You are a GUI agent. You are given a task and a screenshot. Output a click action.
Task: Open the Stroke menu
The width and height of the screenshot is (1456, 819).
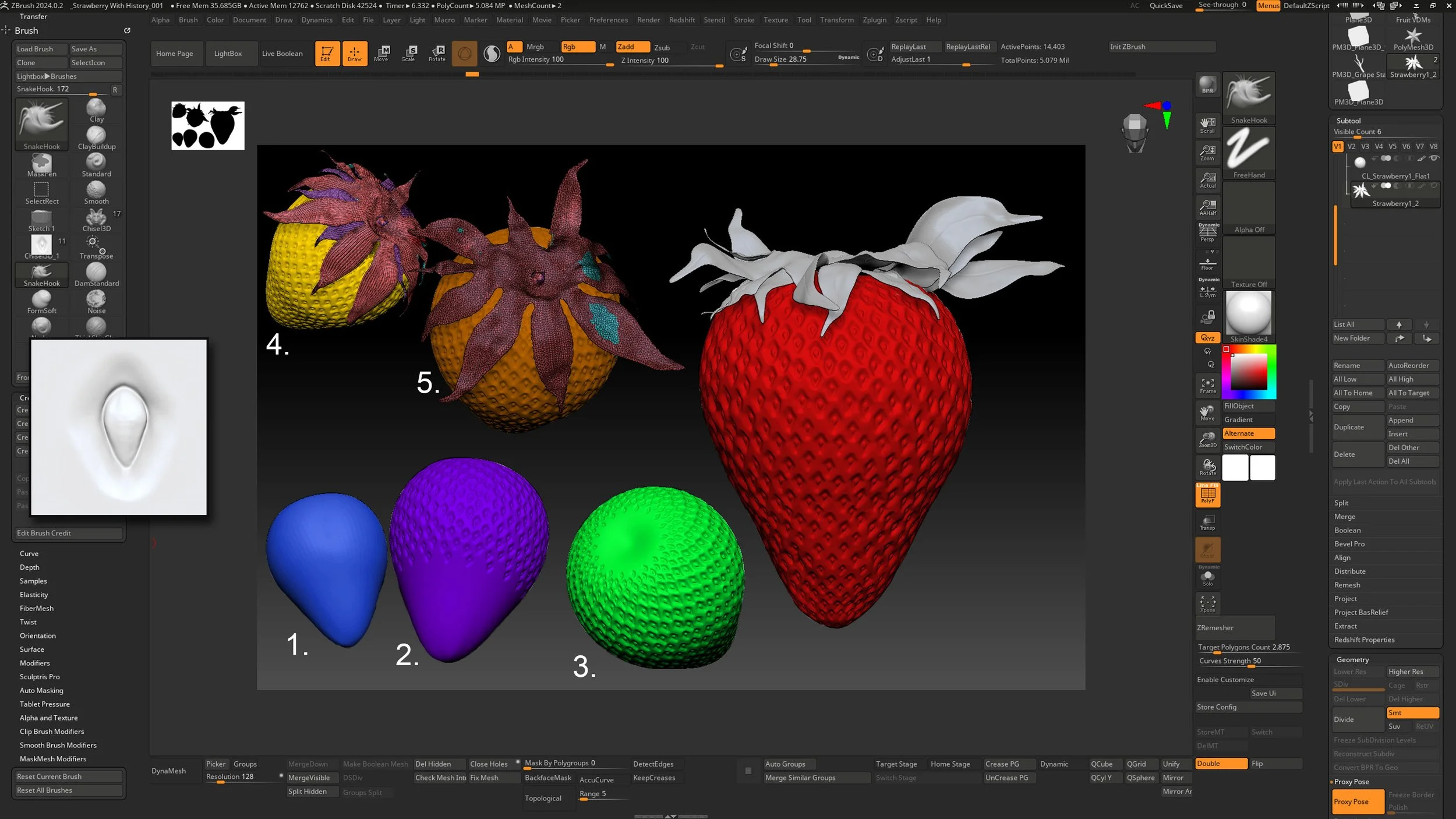click(x=744, y=20)
